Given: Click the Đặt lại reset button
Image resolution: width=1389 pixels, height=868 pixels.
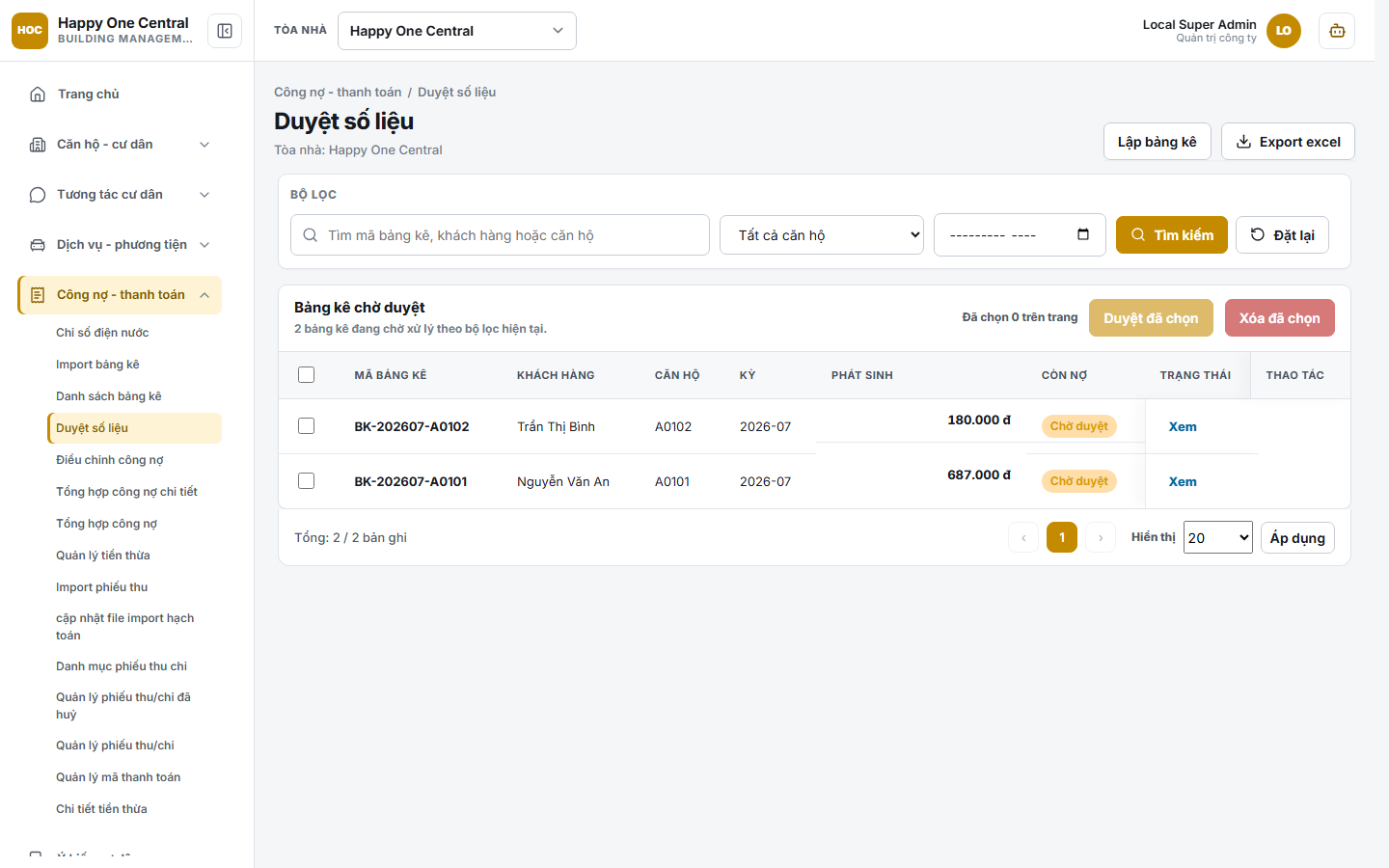Looking at the screenshot, I should [x=1282, y=235].
